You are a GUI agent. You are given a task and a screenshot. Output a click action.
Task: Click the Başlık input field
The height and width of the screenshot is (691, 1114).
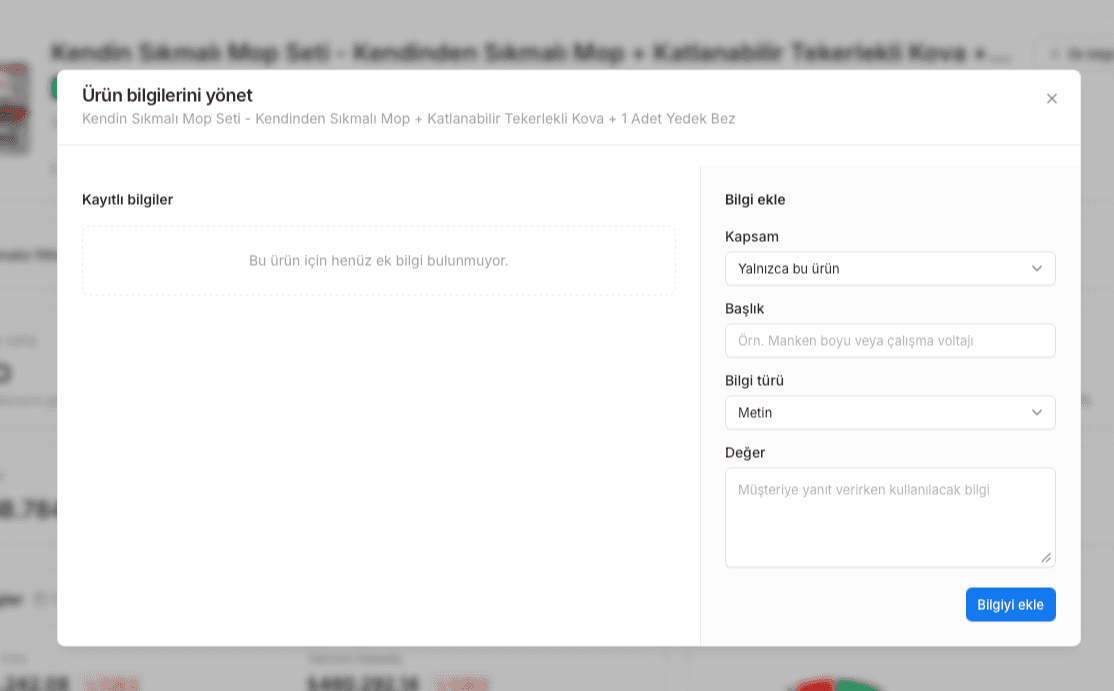click(889, 341)
